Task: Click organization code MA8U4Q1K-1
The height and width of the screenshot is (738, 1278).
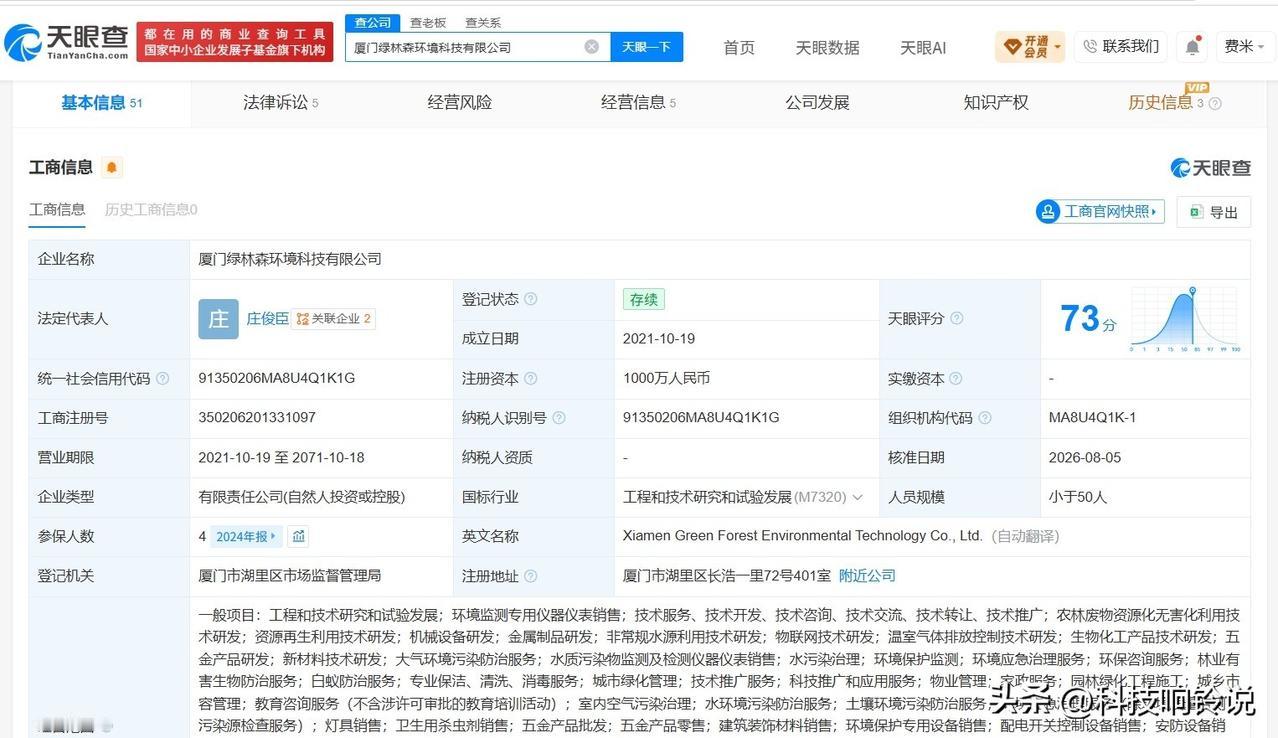Action: point(1092,418)
